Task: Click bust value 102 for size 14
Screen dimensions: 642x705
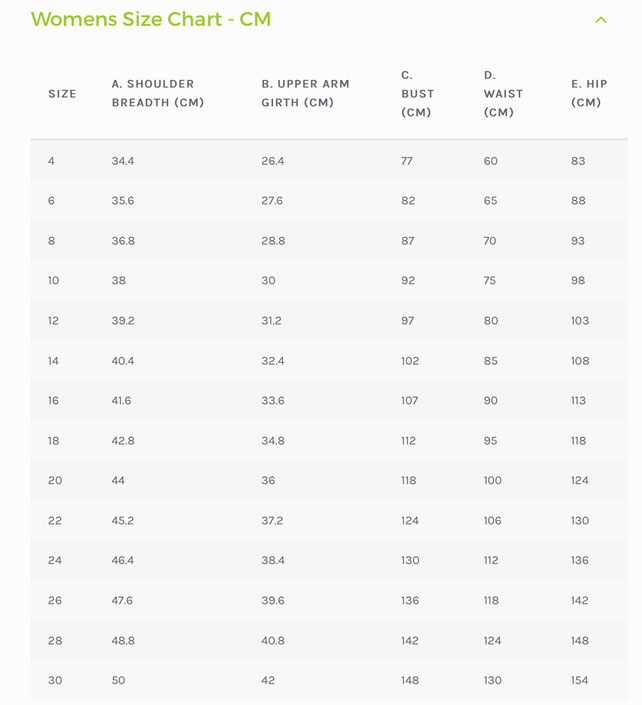Action: [x=410, y=361]
